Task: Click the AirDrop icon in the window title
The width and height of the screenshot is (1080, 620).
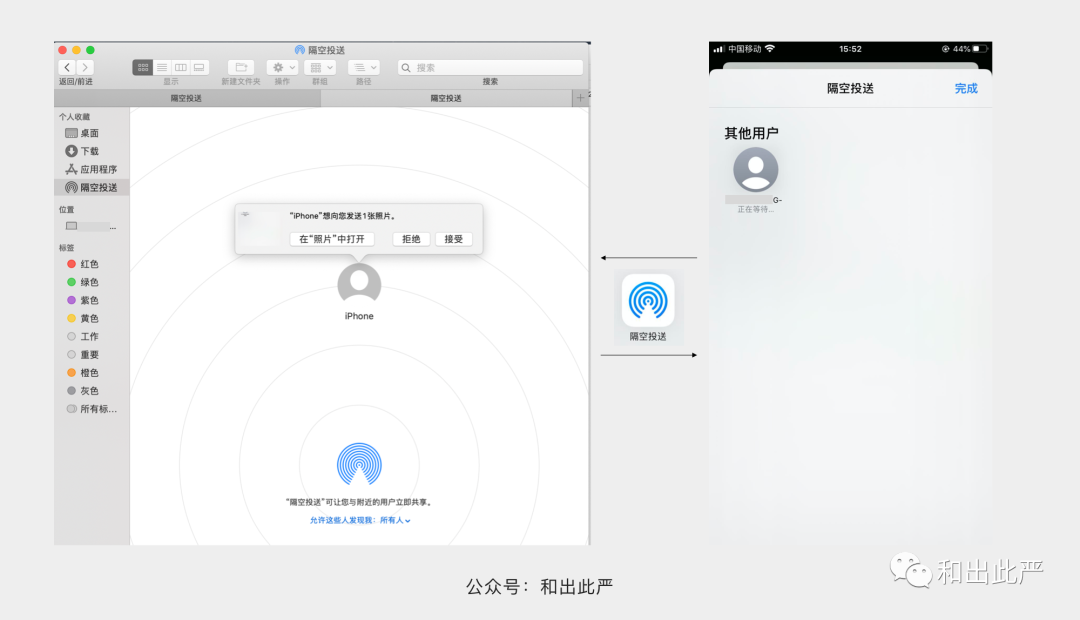Action: (x=300, y=50)
